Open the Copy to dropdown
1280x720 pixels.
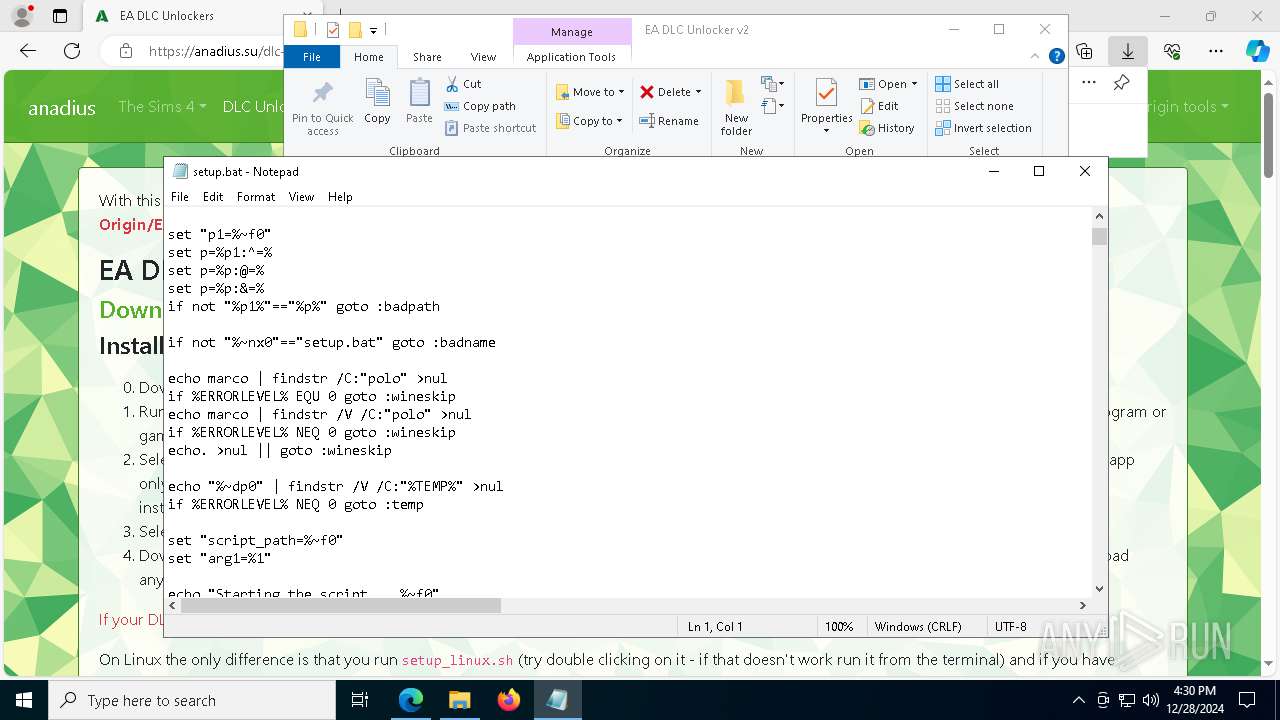click(589, 121)
